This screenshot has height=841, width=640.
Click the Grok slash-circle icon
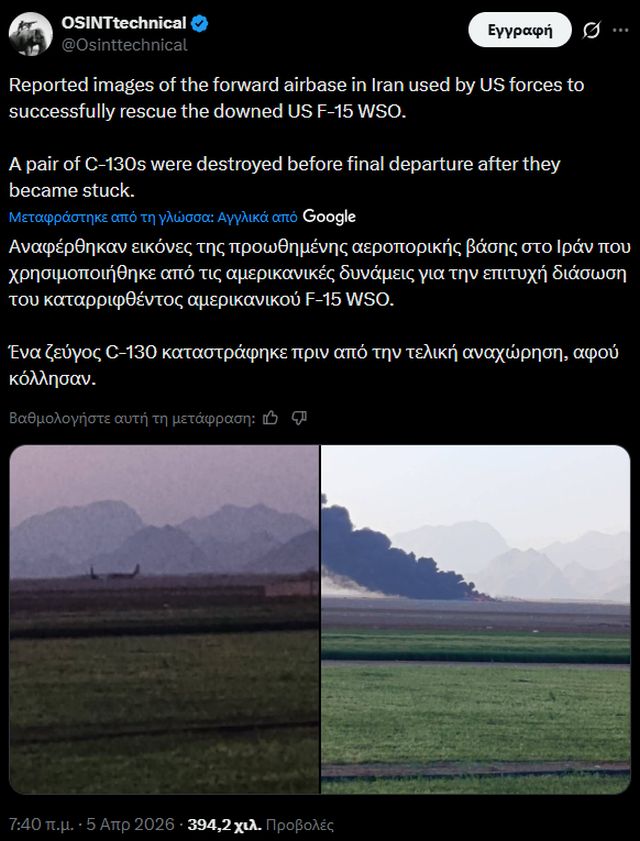pos(591,31)
